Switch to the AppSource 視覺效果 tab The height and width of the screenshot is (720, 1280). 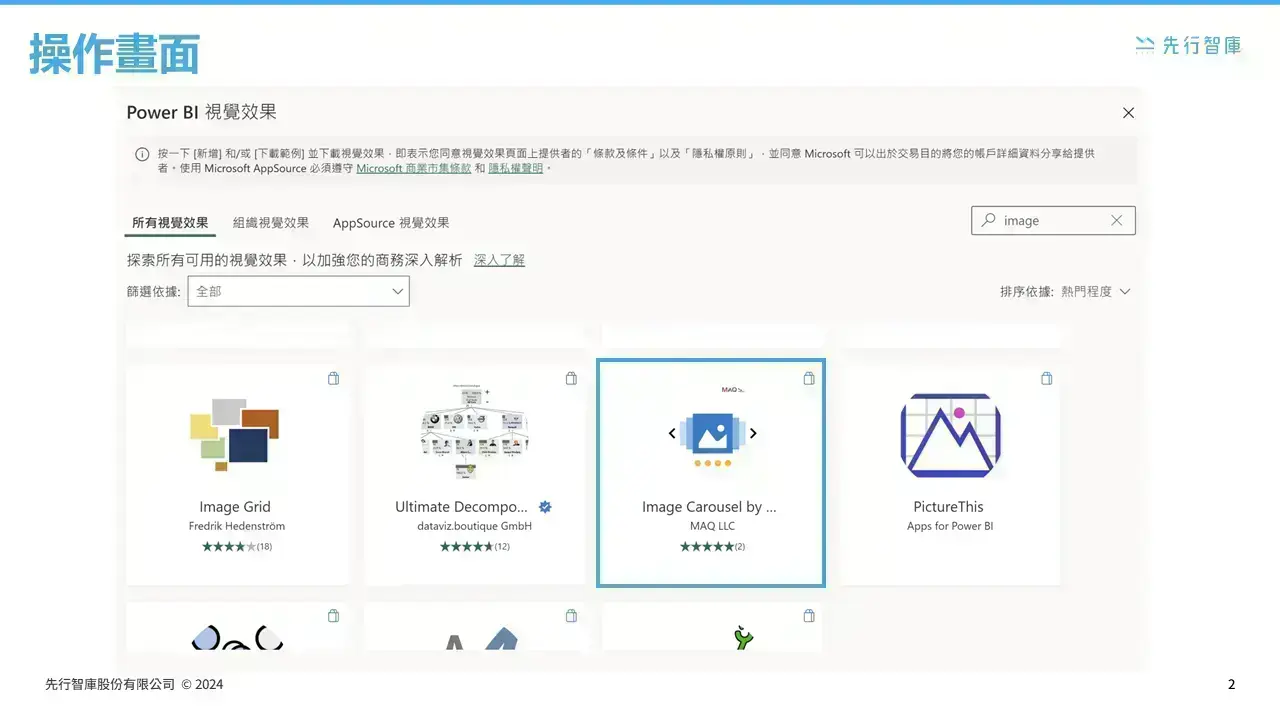(x=391, y=223)
